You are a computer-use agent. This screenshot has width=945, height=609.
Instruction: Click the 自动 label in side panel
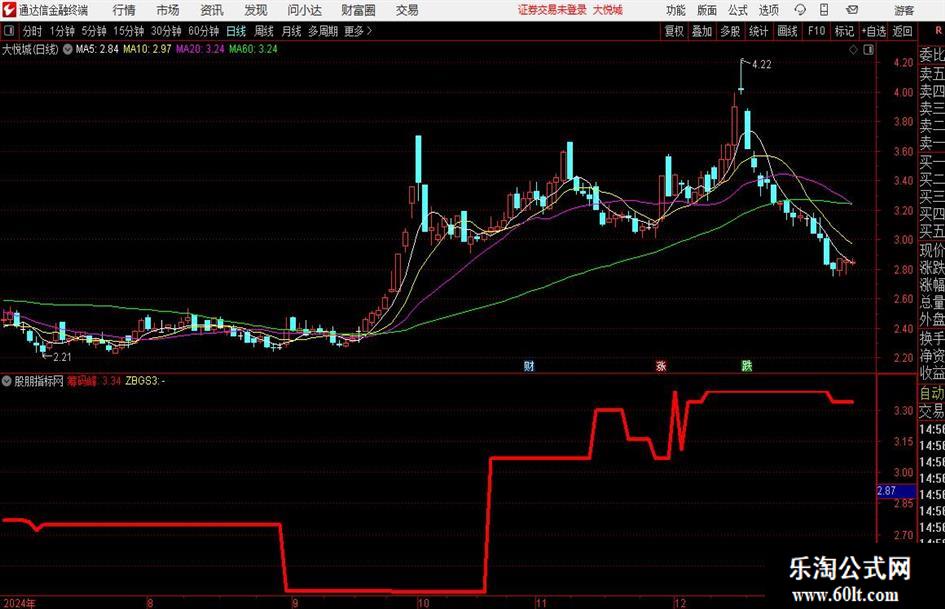tap(932, 393)
